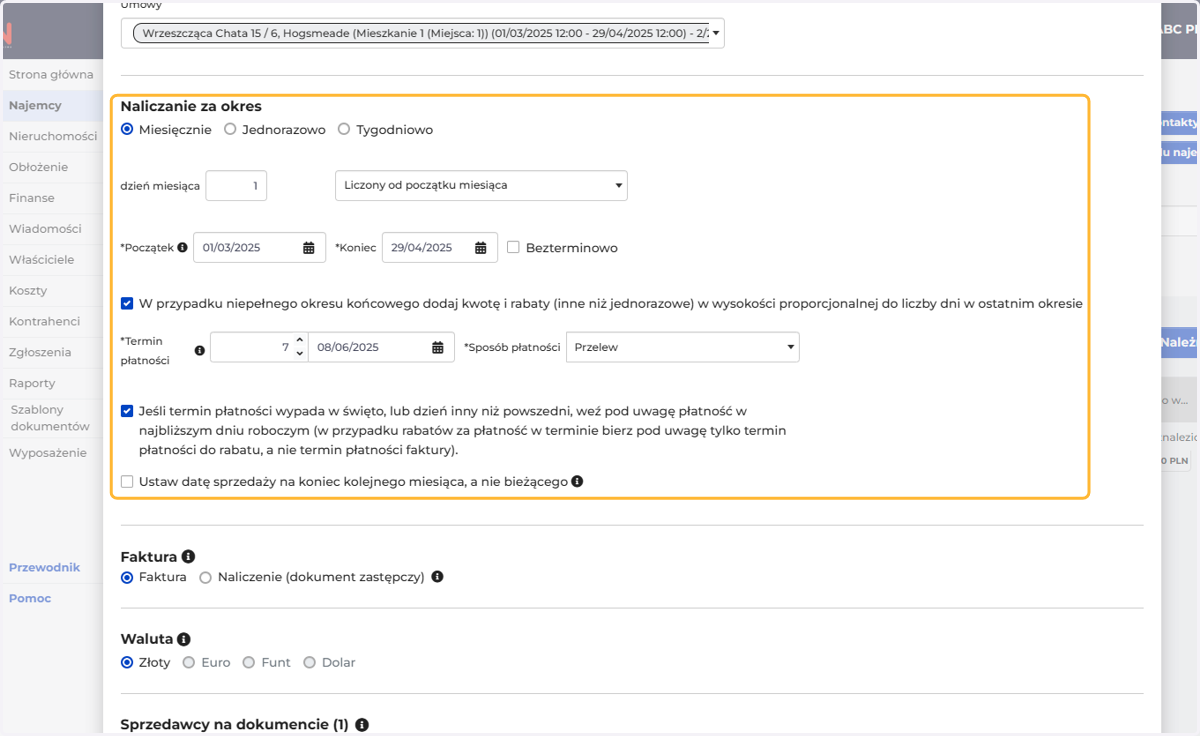Select the Dolar currency radio
This screenshot has height=736, width=1200.
point(309,662)
